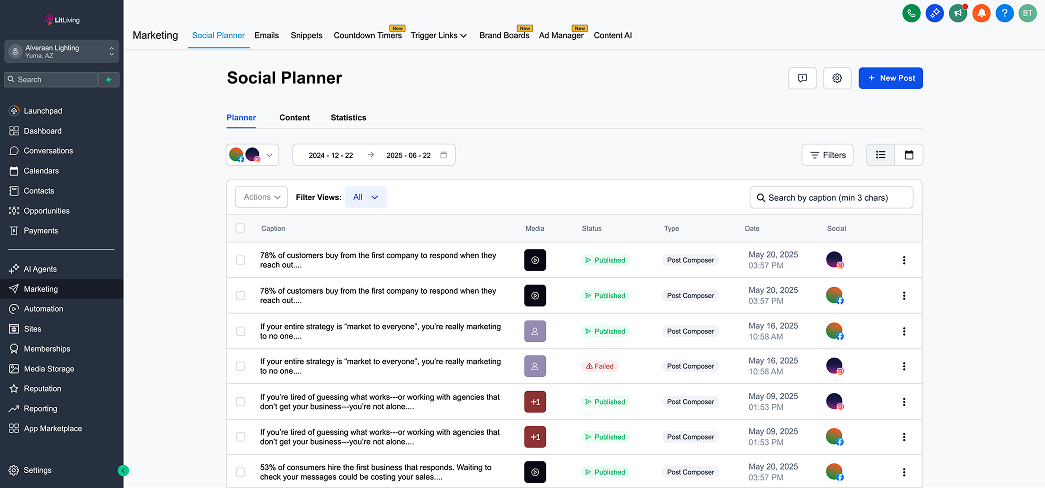1045x488 pixels.
Task: Open the orange notifications bell
Action: (x=981, y=13)
